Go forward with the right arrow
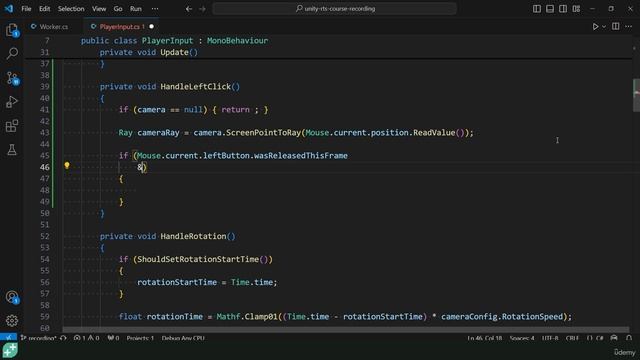Viewport: 640px width, 360px height. click(202, 9)
